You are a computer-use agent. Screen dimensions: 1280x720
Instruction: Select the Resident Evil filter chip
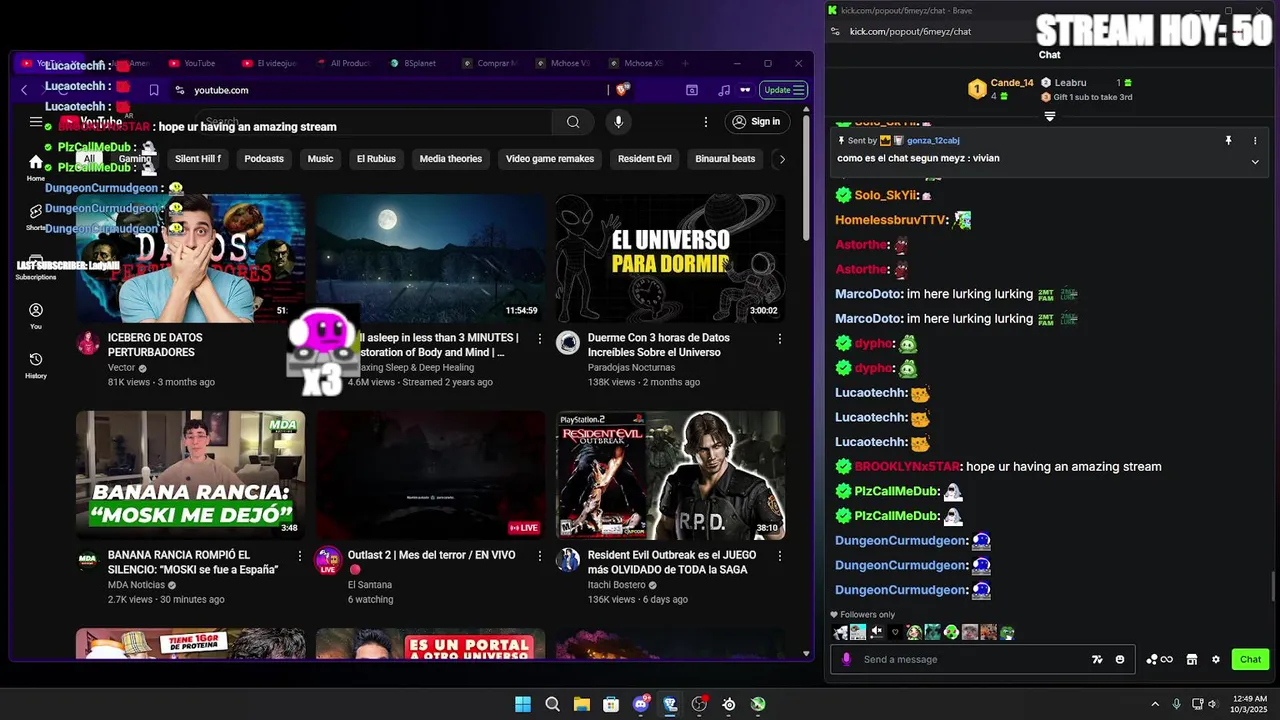[644, 159]
